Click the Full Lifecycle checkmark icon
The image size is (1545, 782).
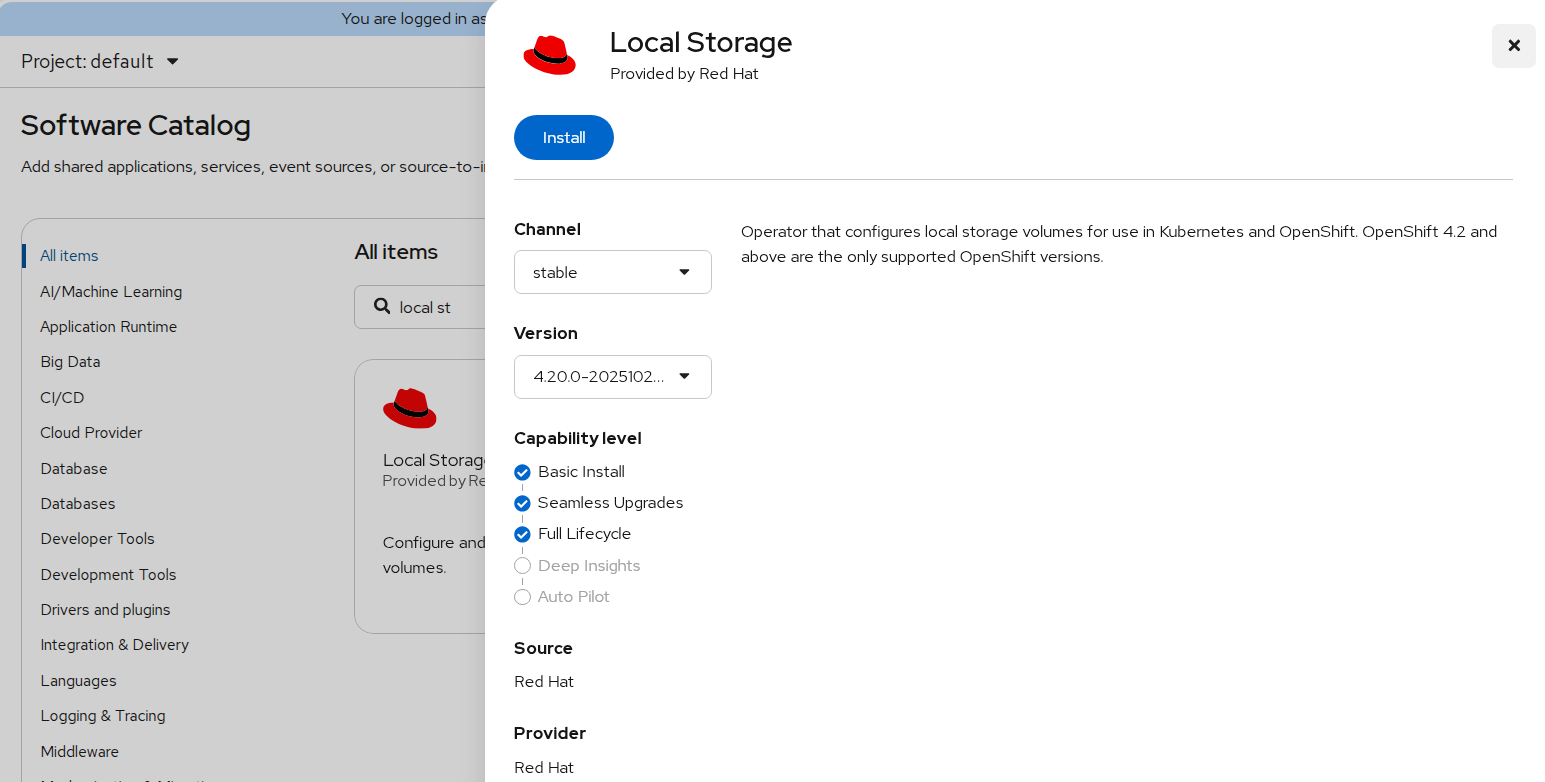pos(522,534)
